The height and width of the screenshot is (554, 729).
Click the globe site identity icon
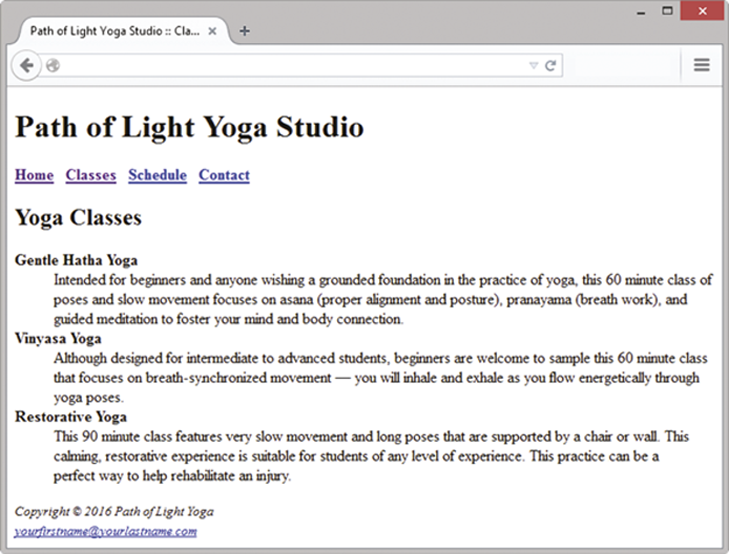[x=53, y=66]
